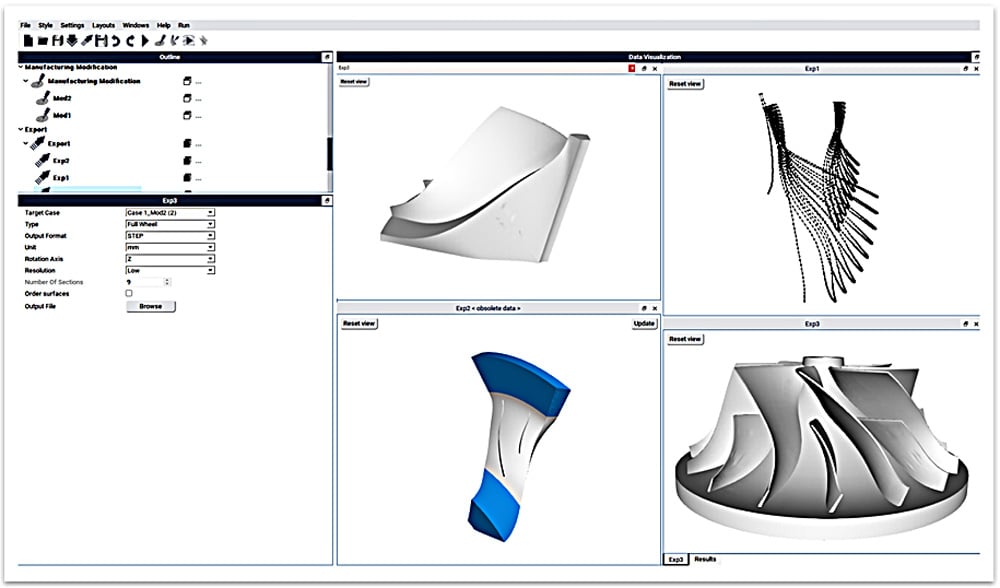Open the Help menu
1000x588 pixels.
(163, 26)
